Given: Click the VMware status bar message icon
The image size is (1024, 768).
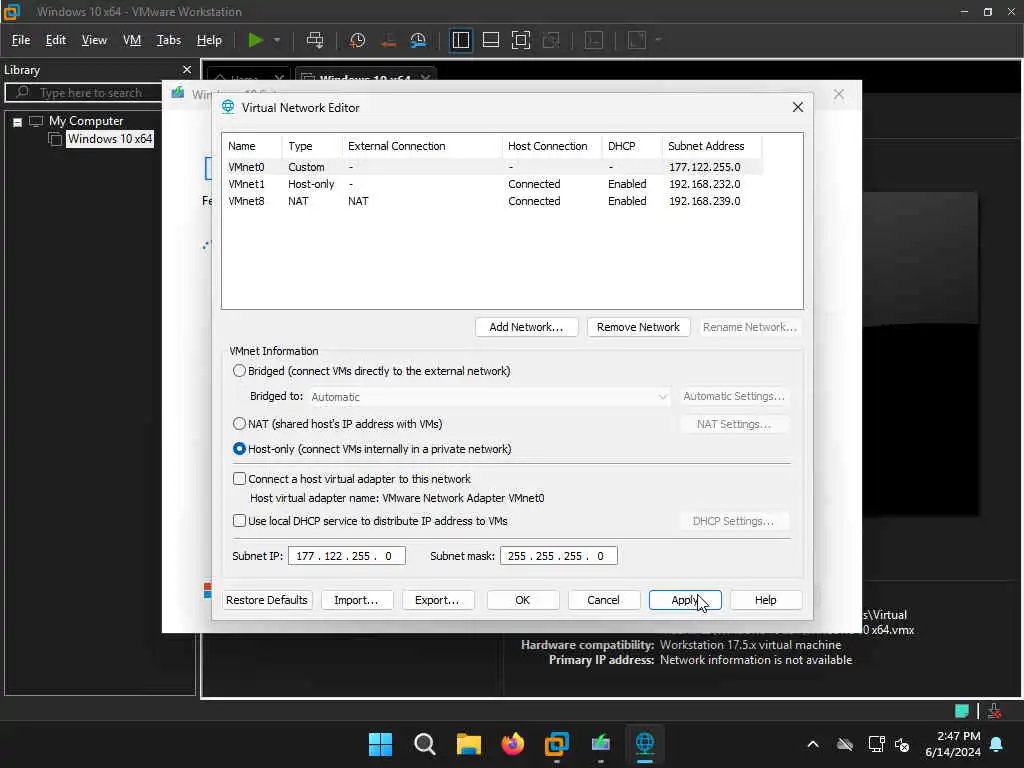Looking at the screenshot, I should click(961, 711).
